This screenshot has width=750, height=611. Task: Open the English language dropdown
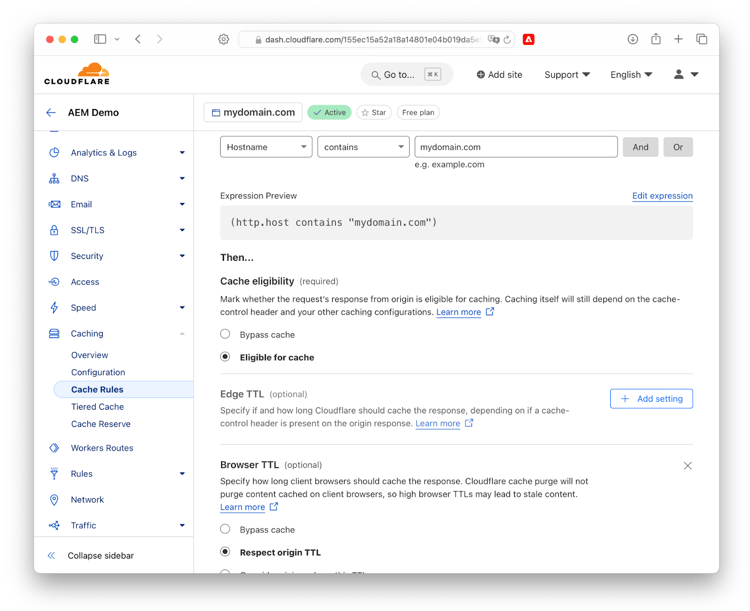tap(631, 75)
